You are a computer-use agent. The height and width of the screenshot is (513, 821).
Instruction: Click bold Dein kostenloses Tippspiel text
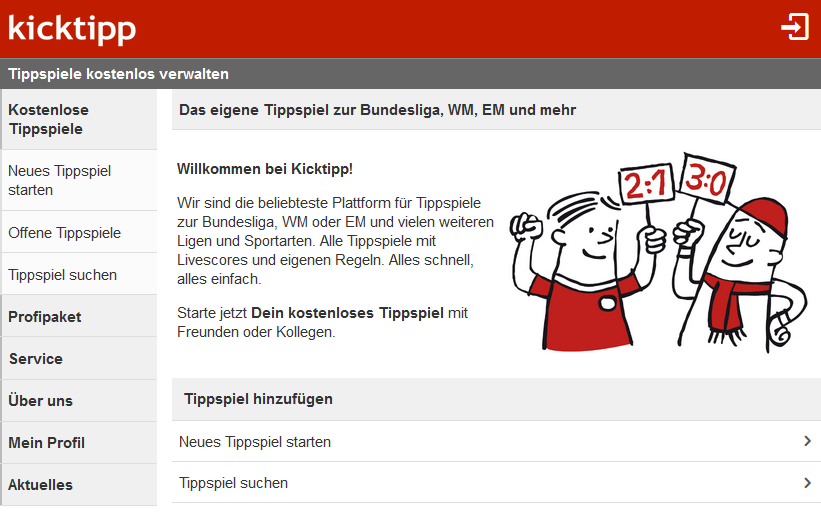tap(348, 313)
